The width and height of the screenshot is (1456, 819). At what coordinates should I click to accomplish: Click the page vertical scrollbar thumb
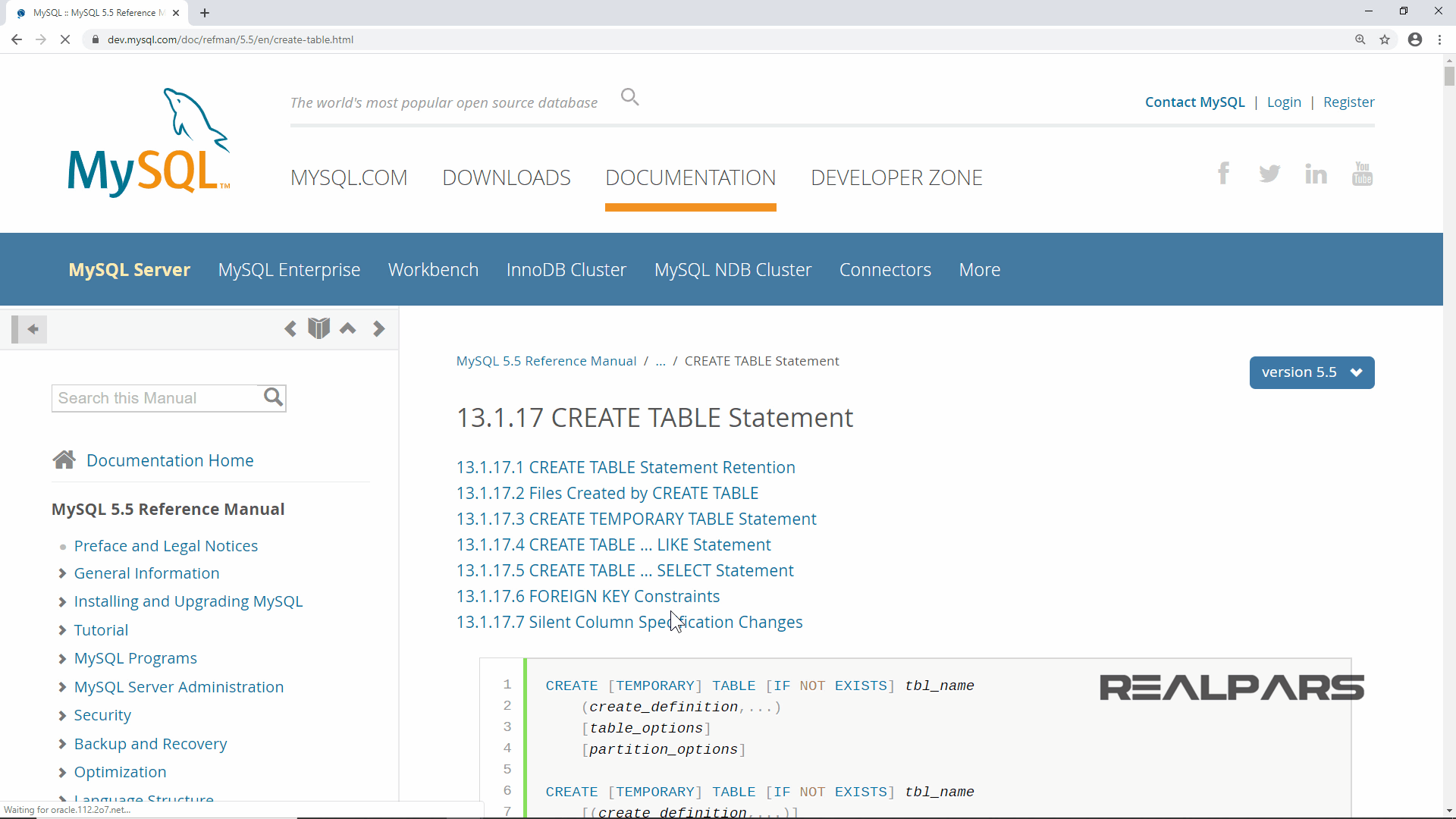1449,76
